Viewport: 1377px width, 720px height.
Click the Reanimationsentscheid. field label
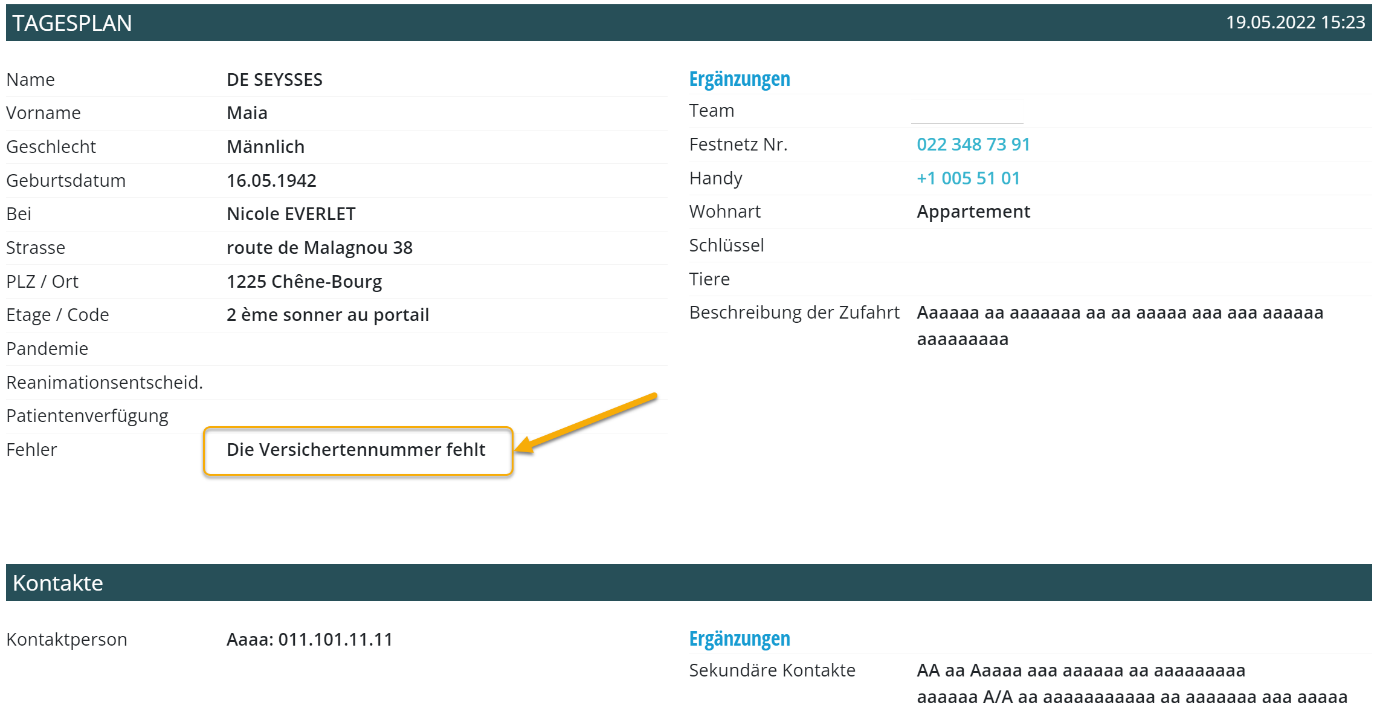104,383
